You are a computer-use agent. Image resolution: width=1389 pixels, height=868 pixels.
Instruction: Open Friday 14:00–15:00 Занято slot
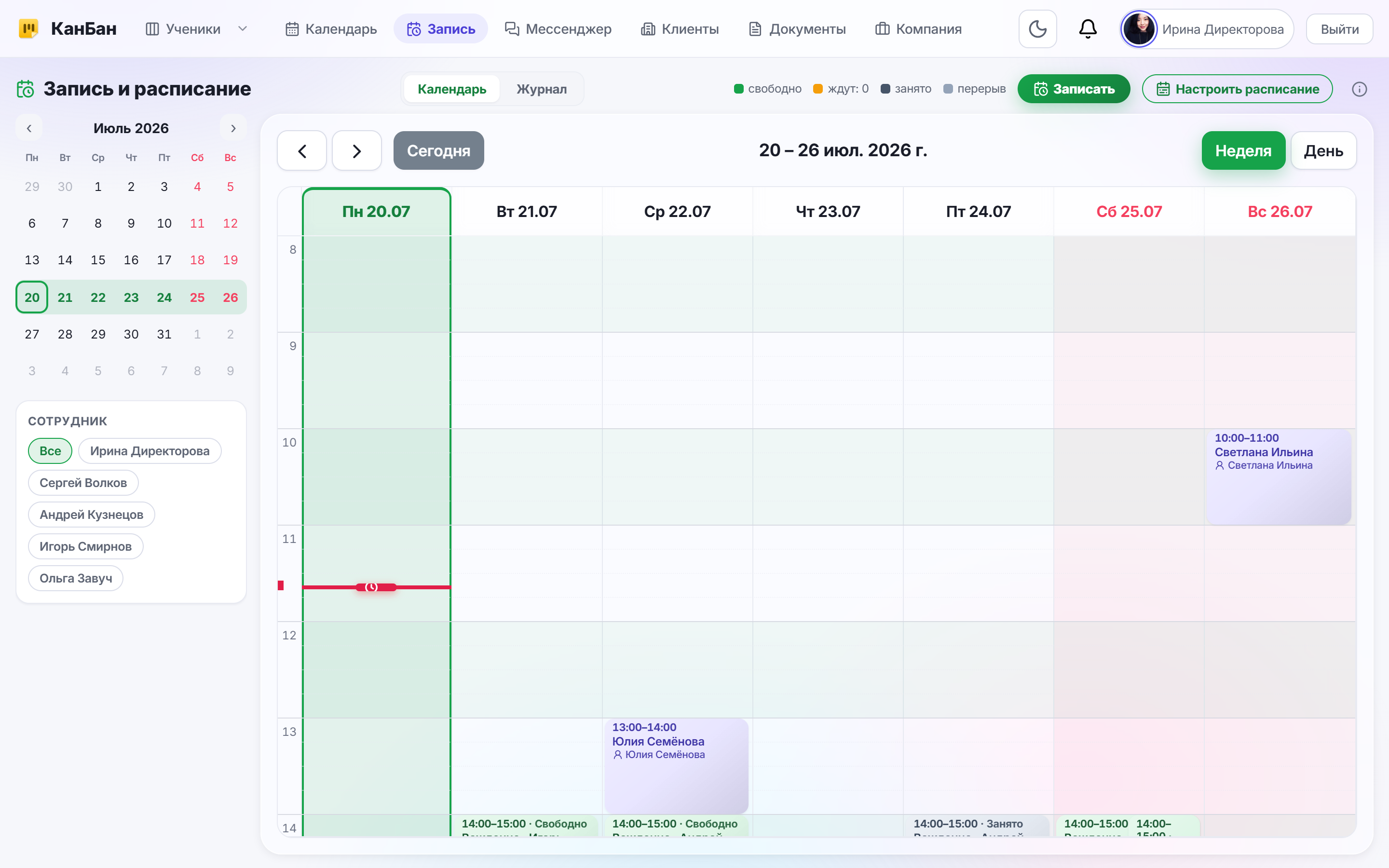tap(978, 826)
